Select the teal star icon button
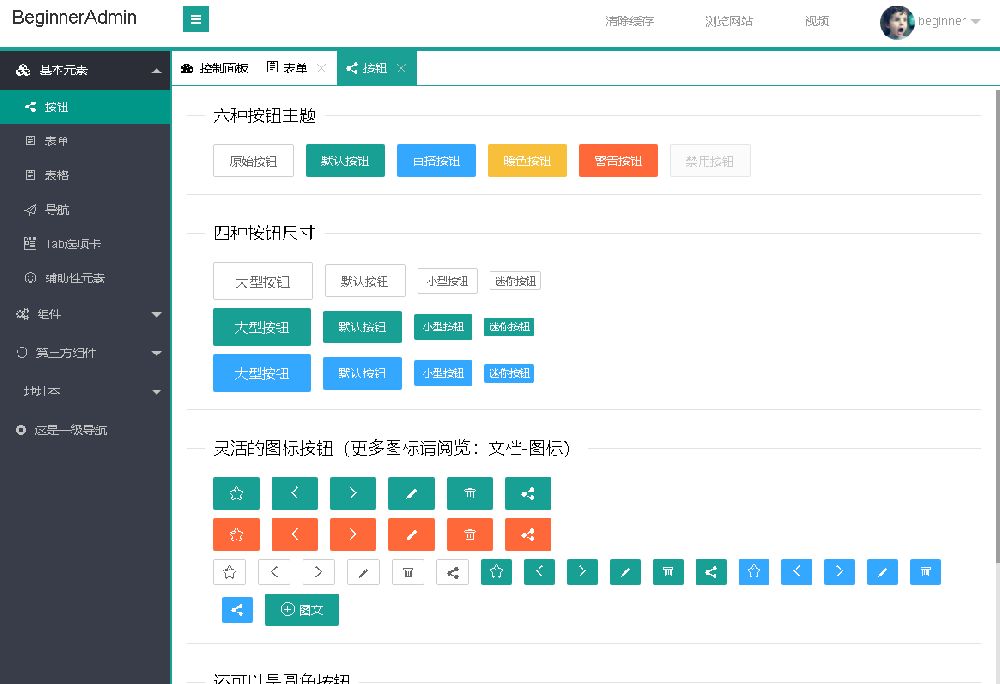This screenshot has width=1000, height=684. (236, 493)
